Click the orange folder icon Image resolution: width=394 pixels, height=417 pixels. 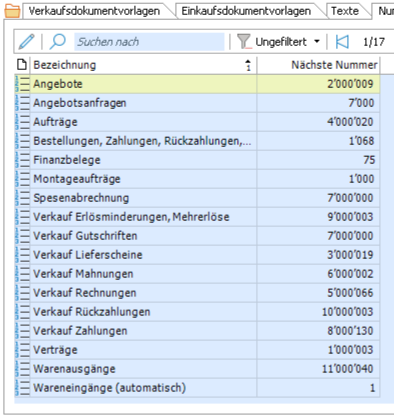click(x=12, y=11)
